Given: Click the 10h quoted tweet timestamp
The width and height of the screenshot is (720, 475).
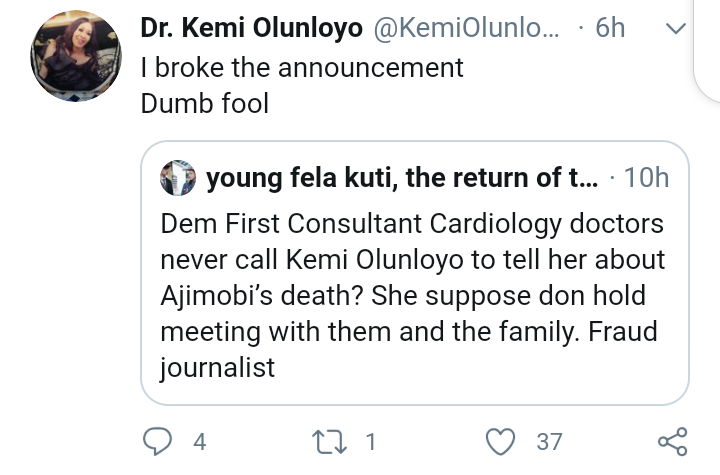Looking at the screenshot, I should point(646,179).
